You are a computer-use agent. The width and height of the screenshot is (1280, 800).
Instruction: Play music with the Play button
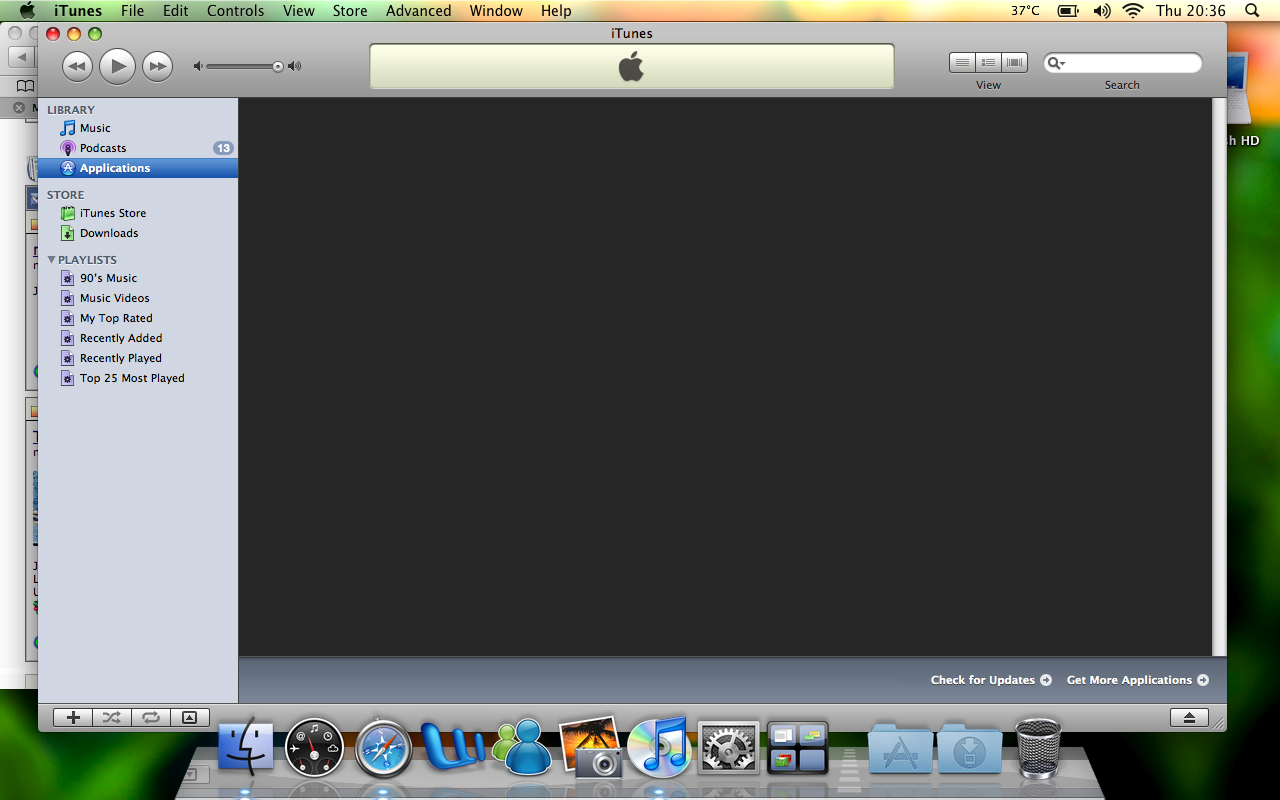coord(117,67)
